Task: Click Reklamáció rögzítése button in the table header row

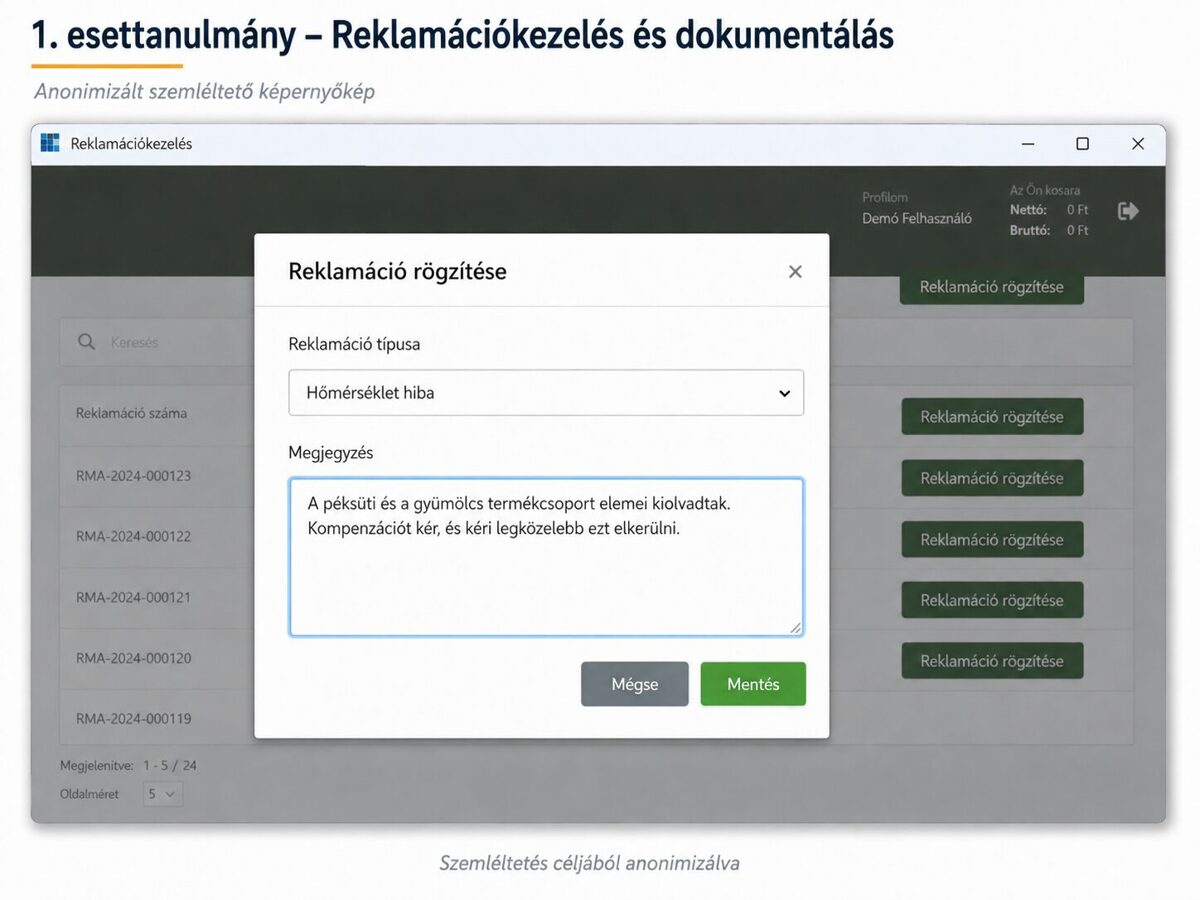Action: coord(992,417)
